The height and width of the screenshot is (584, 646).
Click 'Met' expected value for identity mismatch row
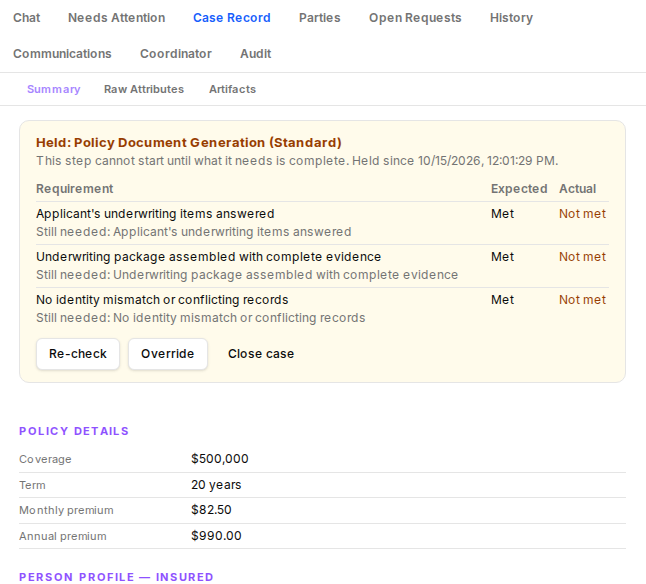click(503, 300)
